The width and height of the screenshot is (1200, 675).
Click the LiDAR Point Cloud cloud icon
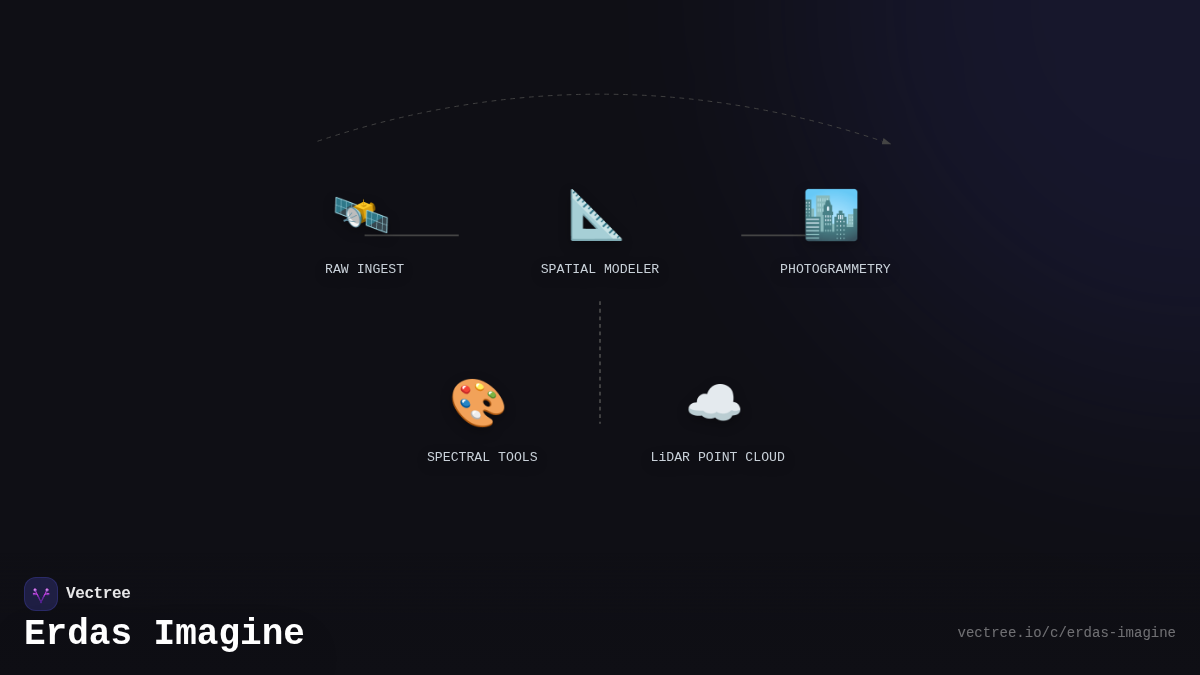(x=714, y=403)
